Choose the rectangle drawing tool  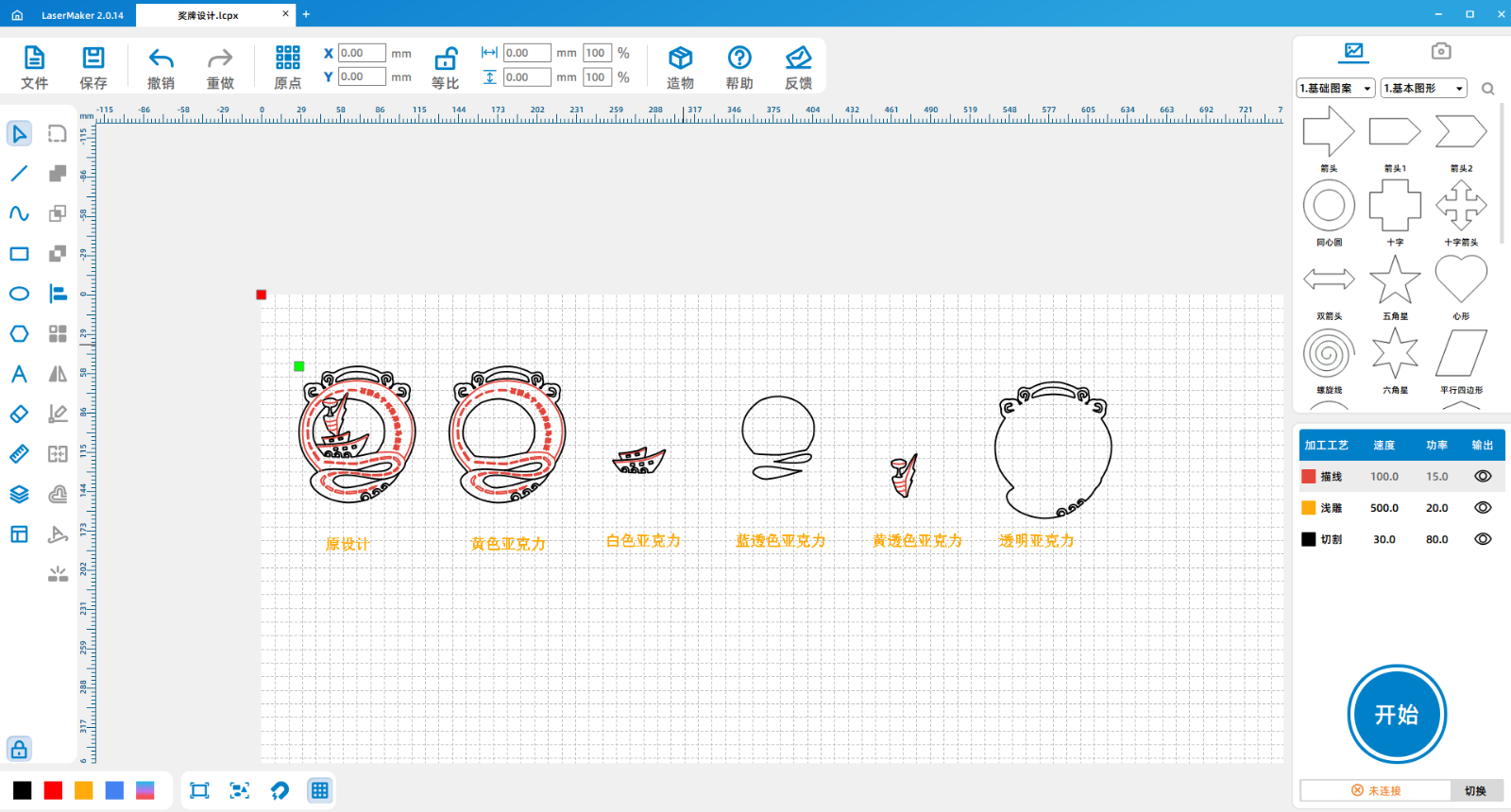coord(19,254)
